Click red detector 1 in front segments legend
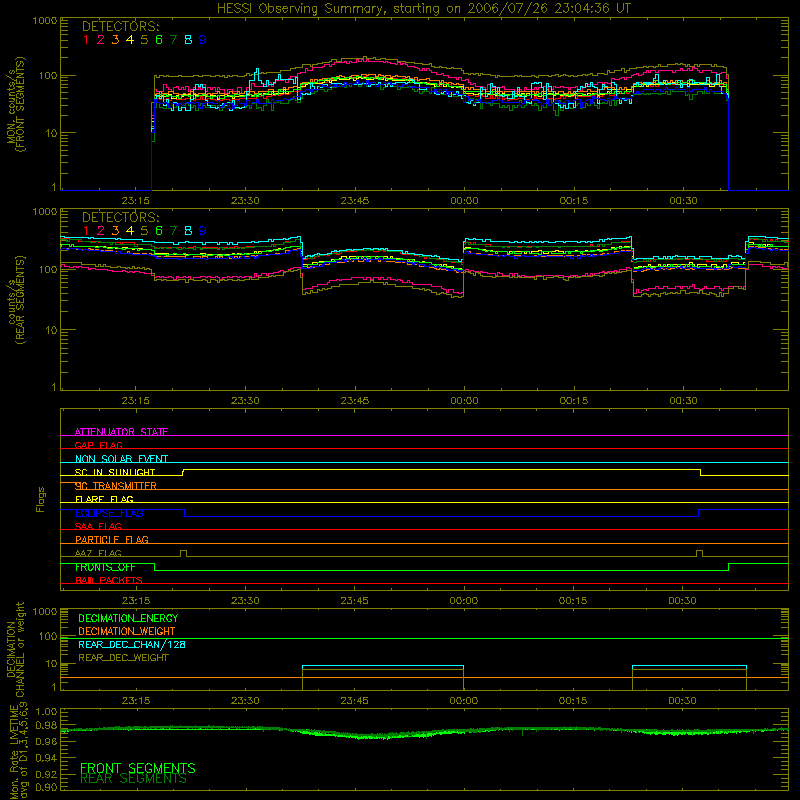Screen dimensions: 800x800 (86, 40)
